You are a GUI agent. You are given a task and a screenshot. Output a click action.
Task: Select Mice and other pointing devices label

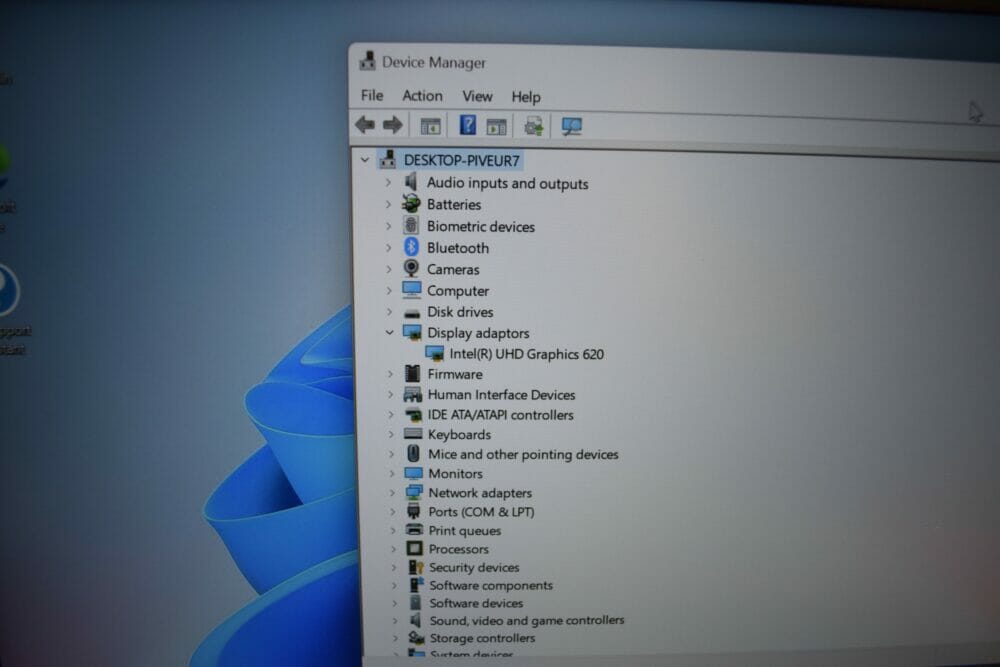coord(523,455)
